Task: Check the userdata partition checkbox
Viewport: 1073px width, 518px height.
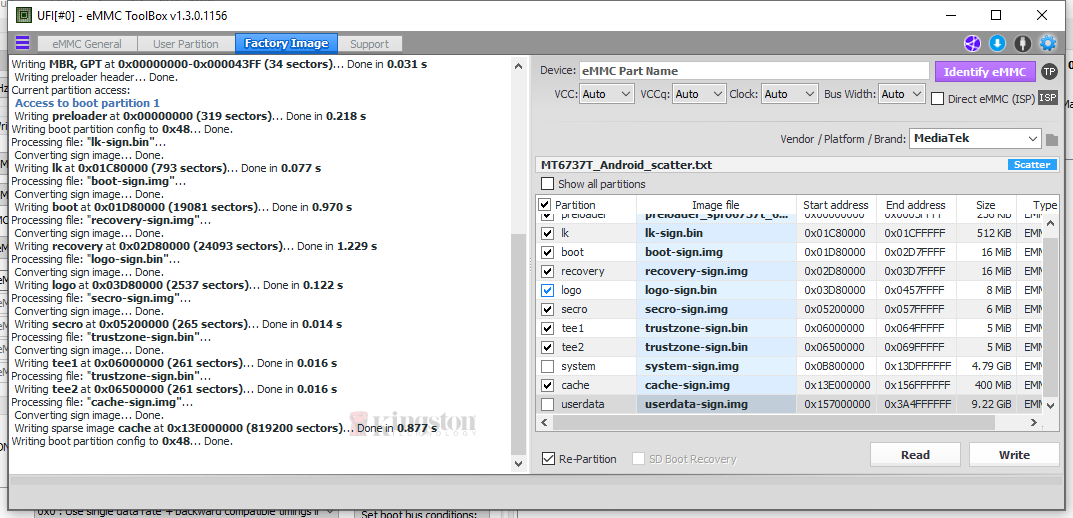Action: (547, 404)
